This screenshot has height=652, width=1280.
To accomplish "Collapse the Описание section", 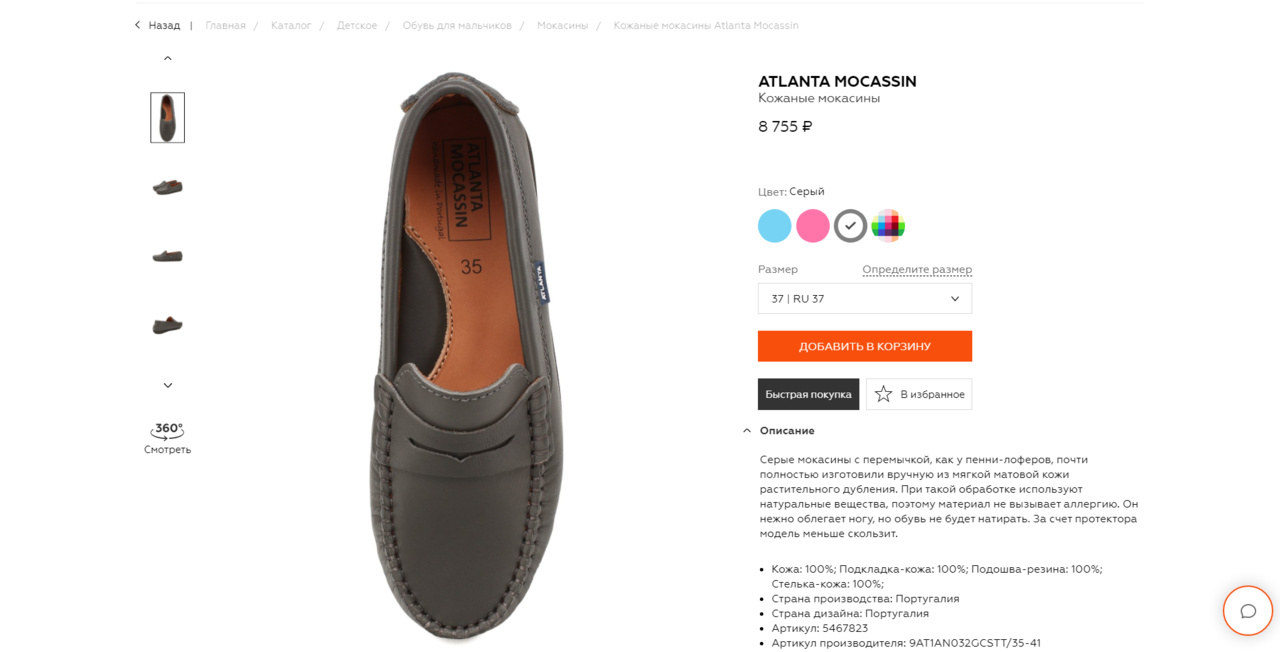I will 747,431.
